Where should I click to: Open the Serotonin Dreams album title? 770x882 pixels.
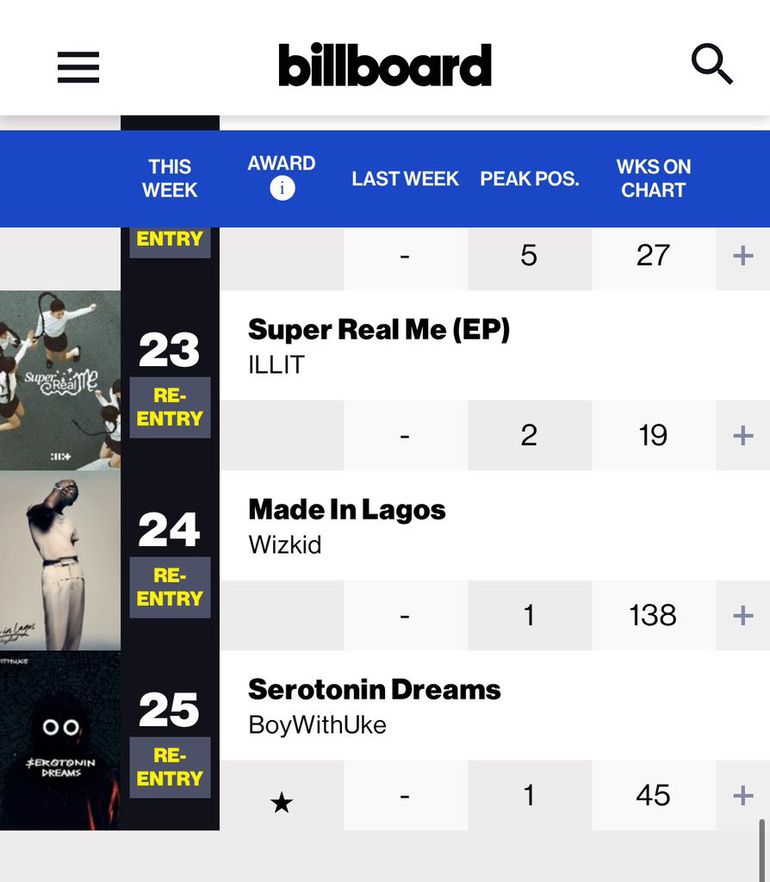click(x=374, y=689)
